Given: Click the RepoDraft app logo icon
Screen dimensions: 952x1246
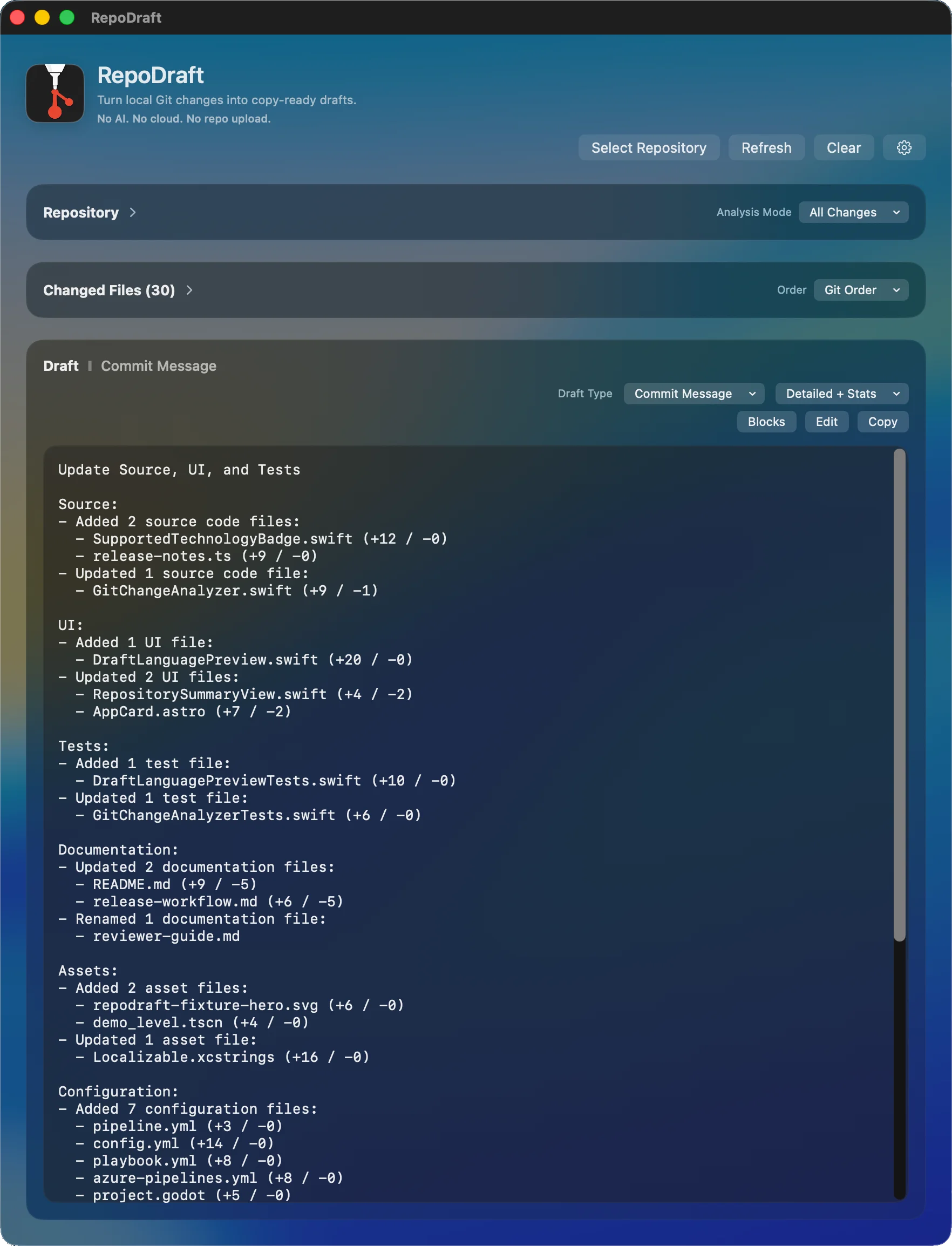Looking at the screenshot, I should click(x=55, y=93).
